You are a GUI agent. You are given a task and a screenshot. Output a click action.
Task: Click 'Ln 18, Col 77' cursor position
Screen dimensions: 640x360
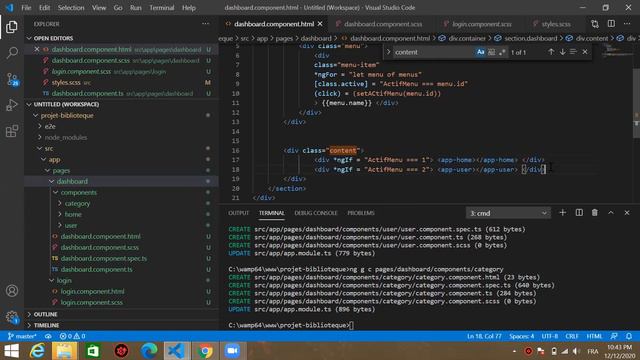pos(484,336)
